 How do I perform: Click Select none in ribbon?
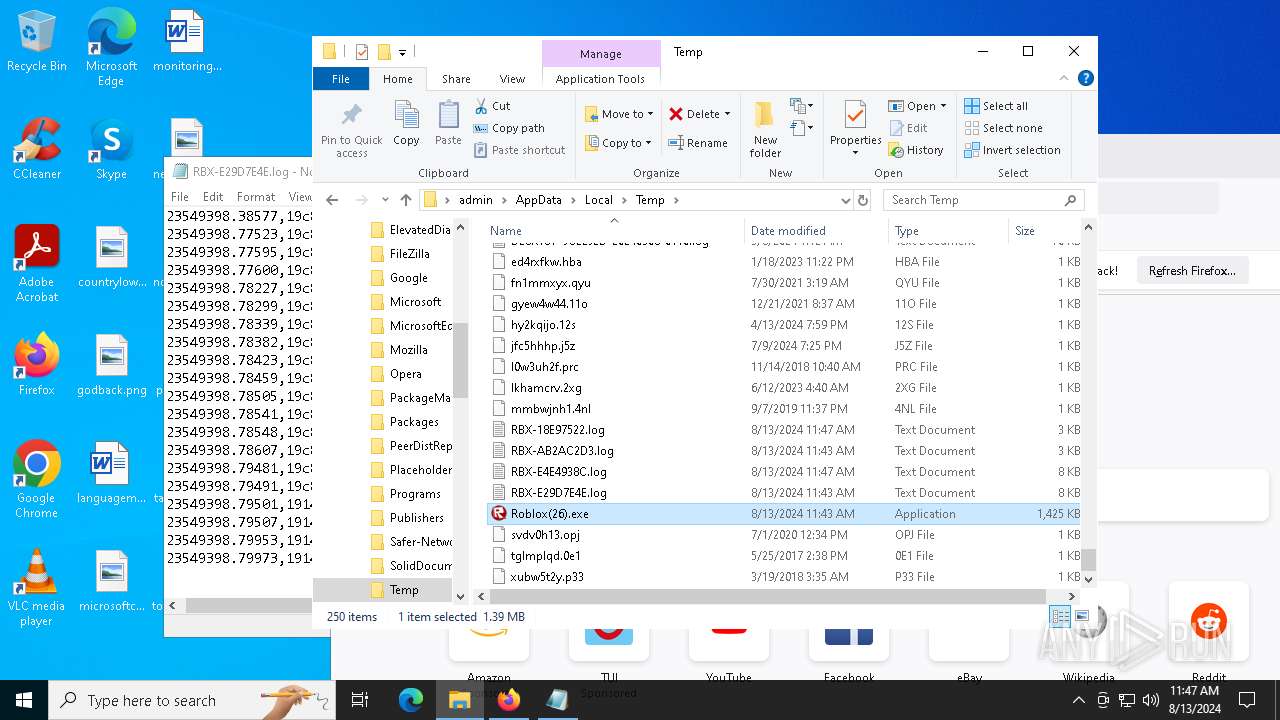pyautogui.click(x=1003, y=128)
